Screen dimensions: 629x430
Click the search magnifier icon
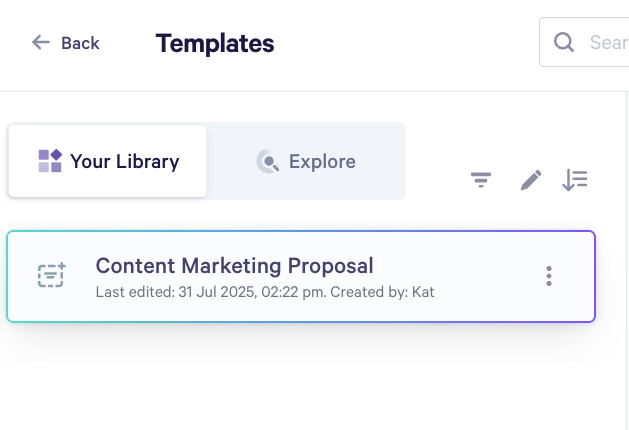[x=564, y=42]
